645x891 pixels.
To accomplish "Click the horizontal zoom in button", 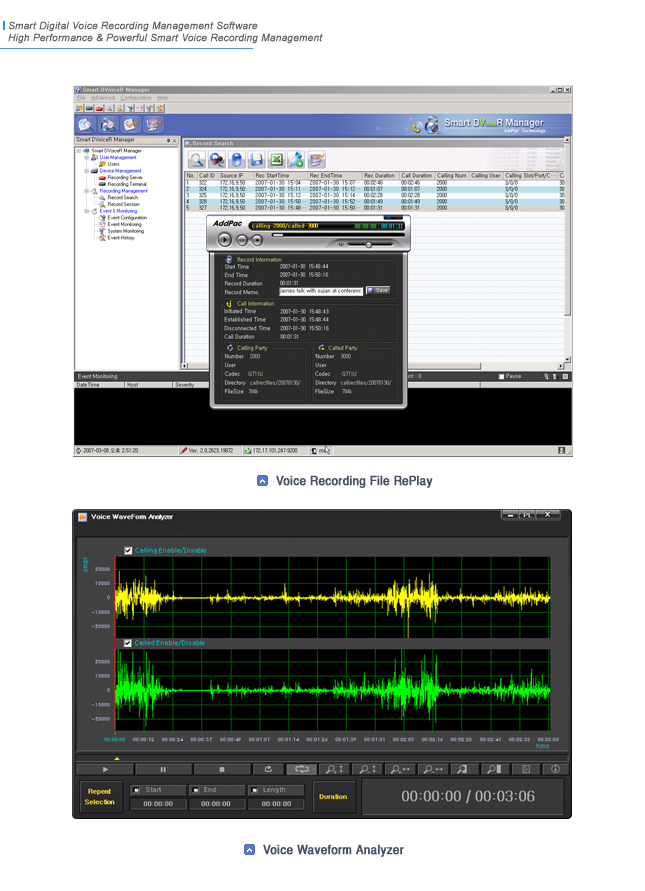I will click(400, 769).
